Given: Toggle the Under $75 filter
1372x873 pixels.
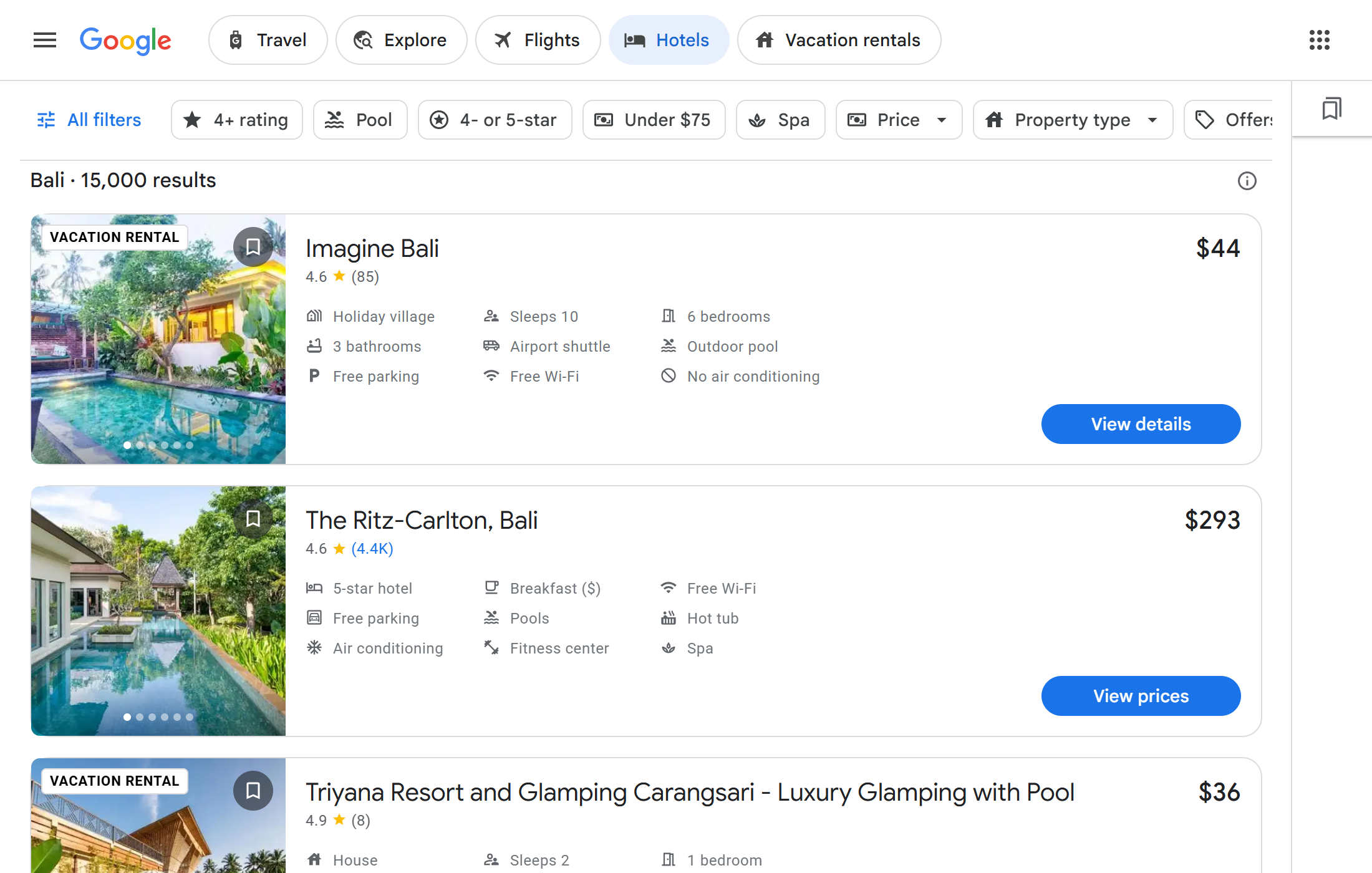Looking at the screenshot, I should pyautogui.click(x=654, y=120).
